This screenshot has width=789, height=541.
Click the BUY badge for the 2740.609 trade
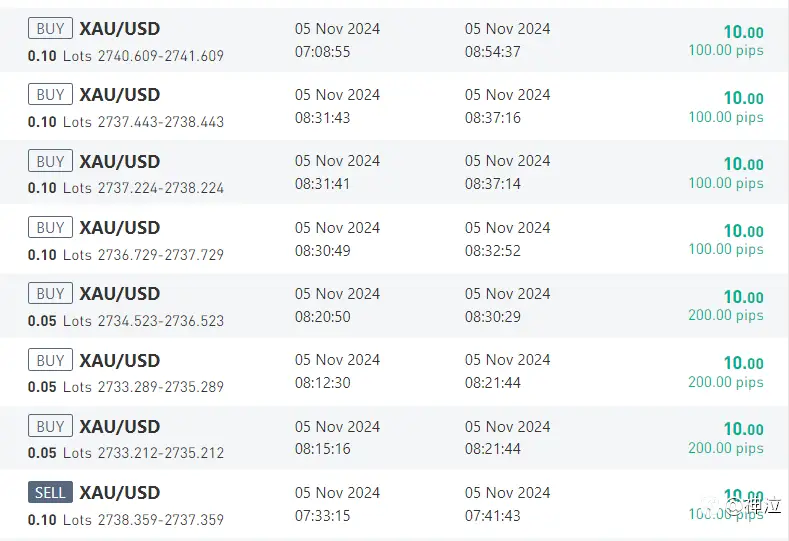pos(50,28)
